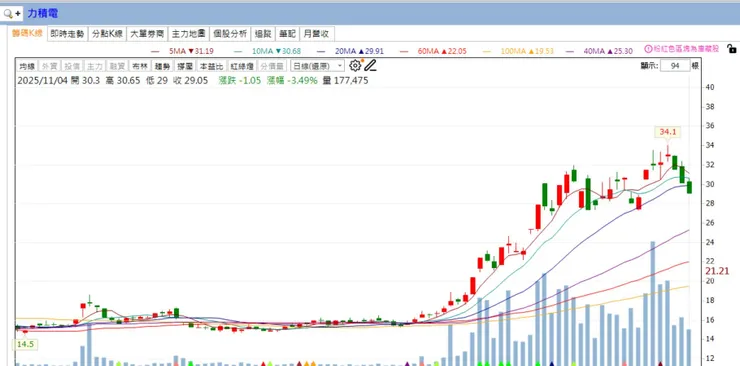Click the 力積電 stock name title

[42, 14]
